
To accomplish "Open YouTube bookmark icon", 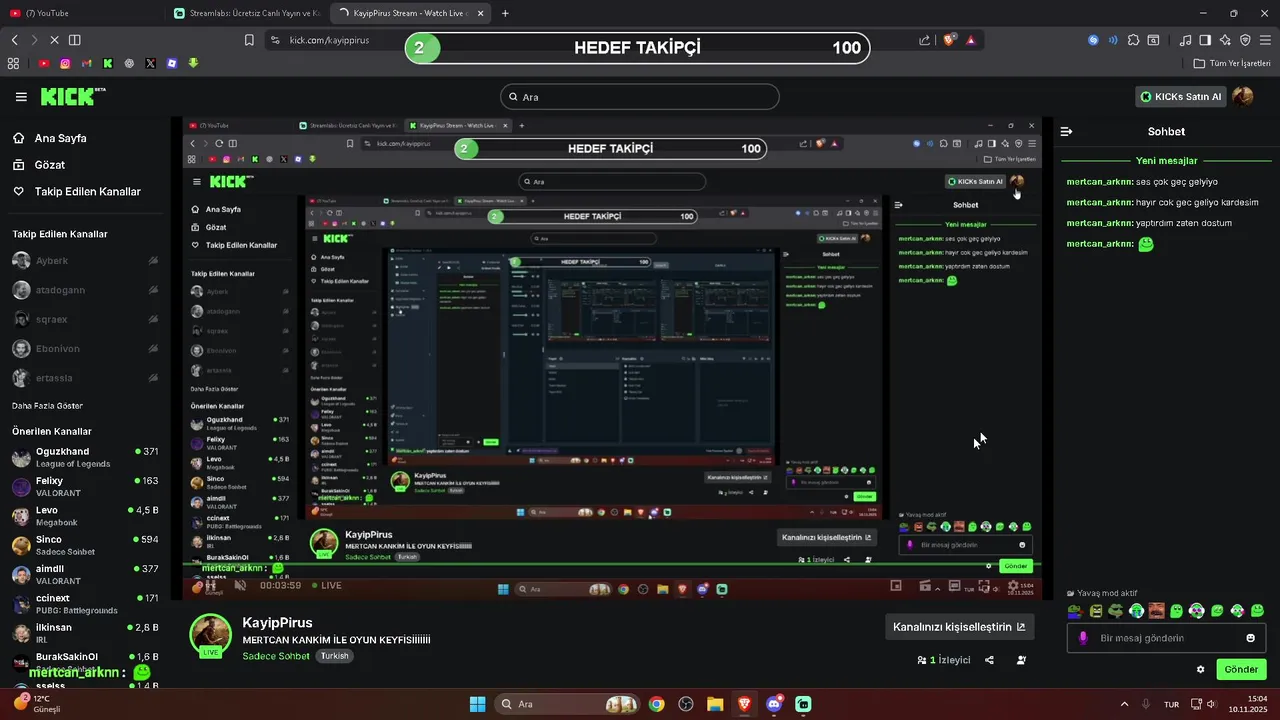I will tap(44, 63).
